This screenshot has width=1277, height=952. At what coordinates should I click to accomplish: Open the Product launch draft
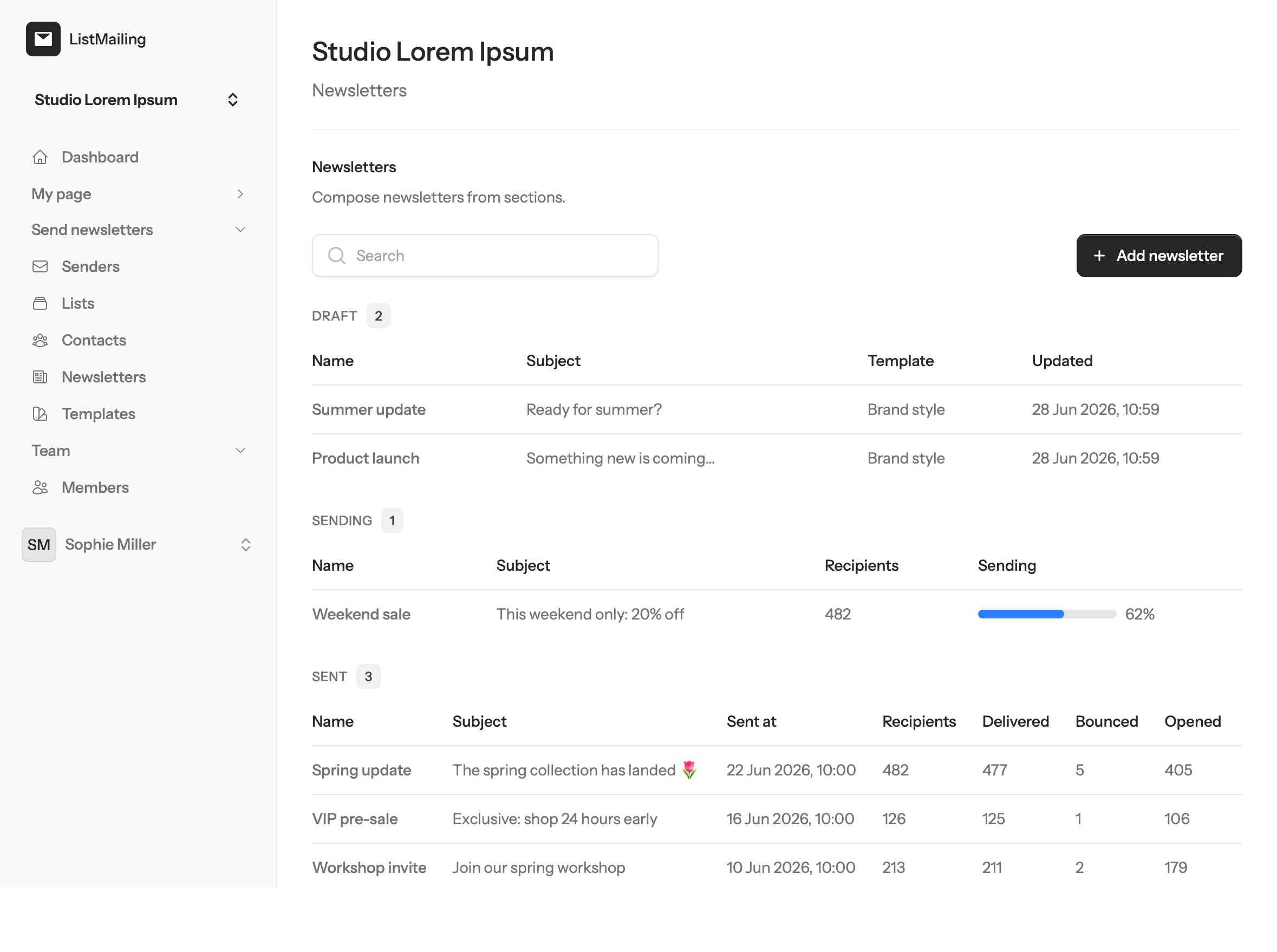point(366,459)
